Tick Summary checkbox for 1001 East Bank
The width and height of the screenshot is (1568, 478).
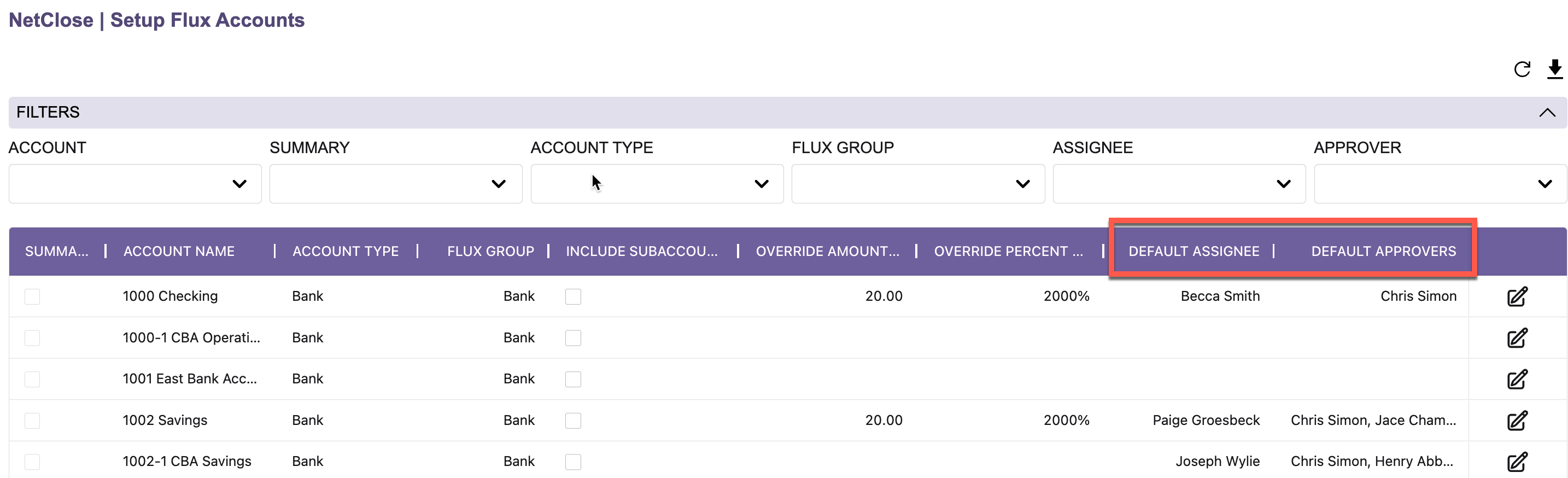(x=32, y=380)
